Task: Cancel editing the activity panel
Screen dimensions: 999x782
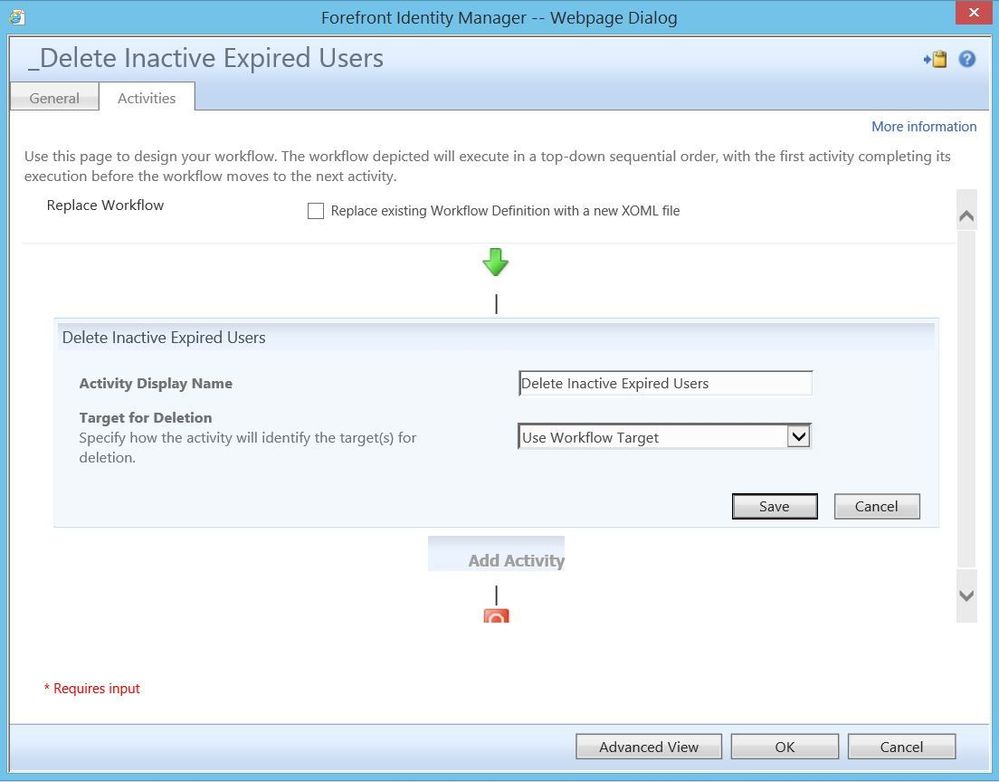Action: [x=877, y=506]
